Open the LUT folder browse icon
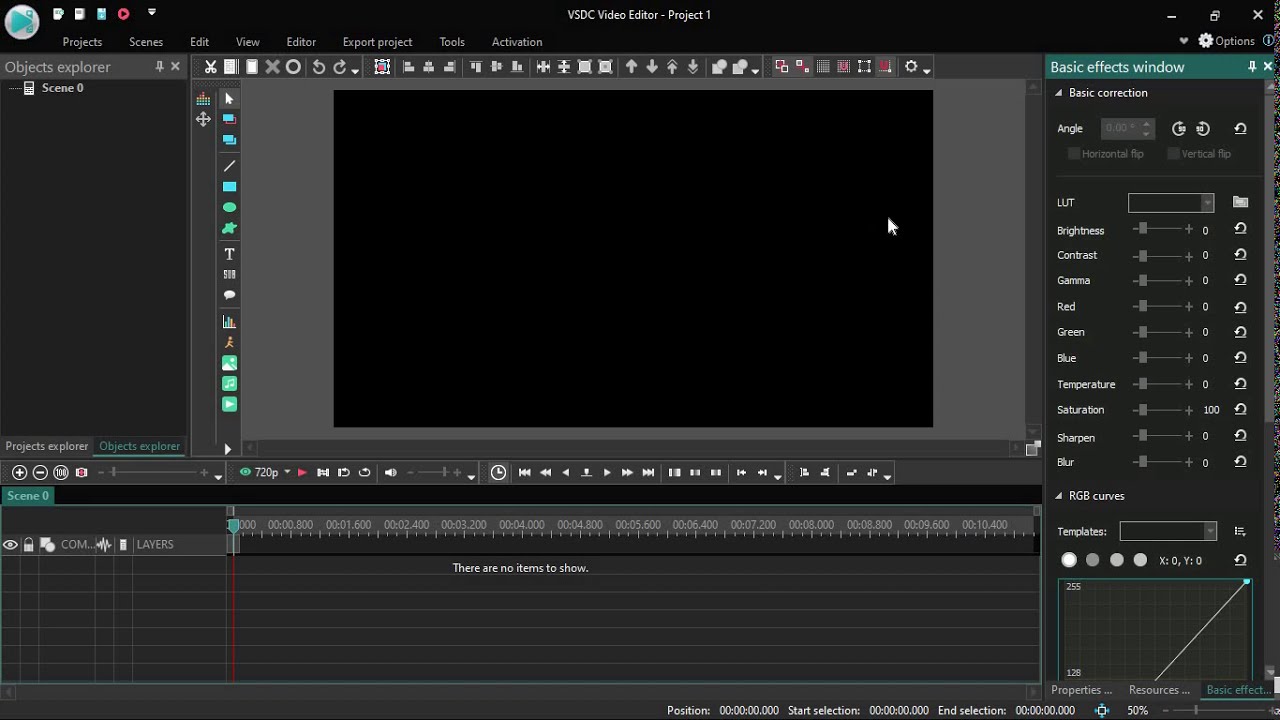This screenshot has width=1280, height=720. (x=1240, y=202)
